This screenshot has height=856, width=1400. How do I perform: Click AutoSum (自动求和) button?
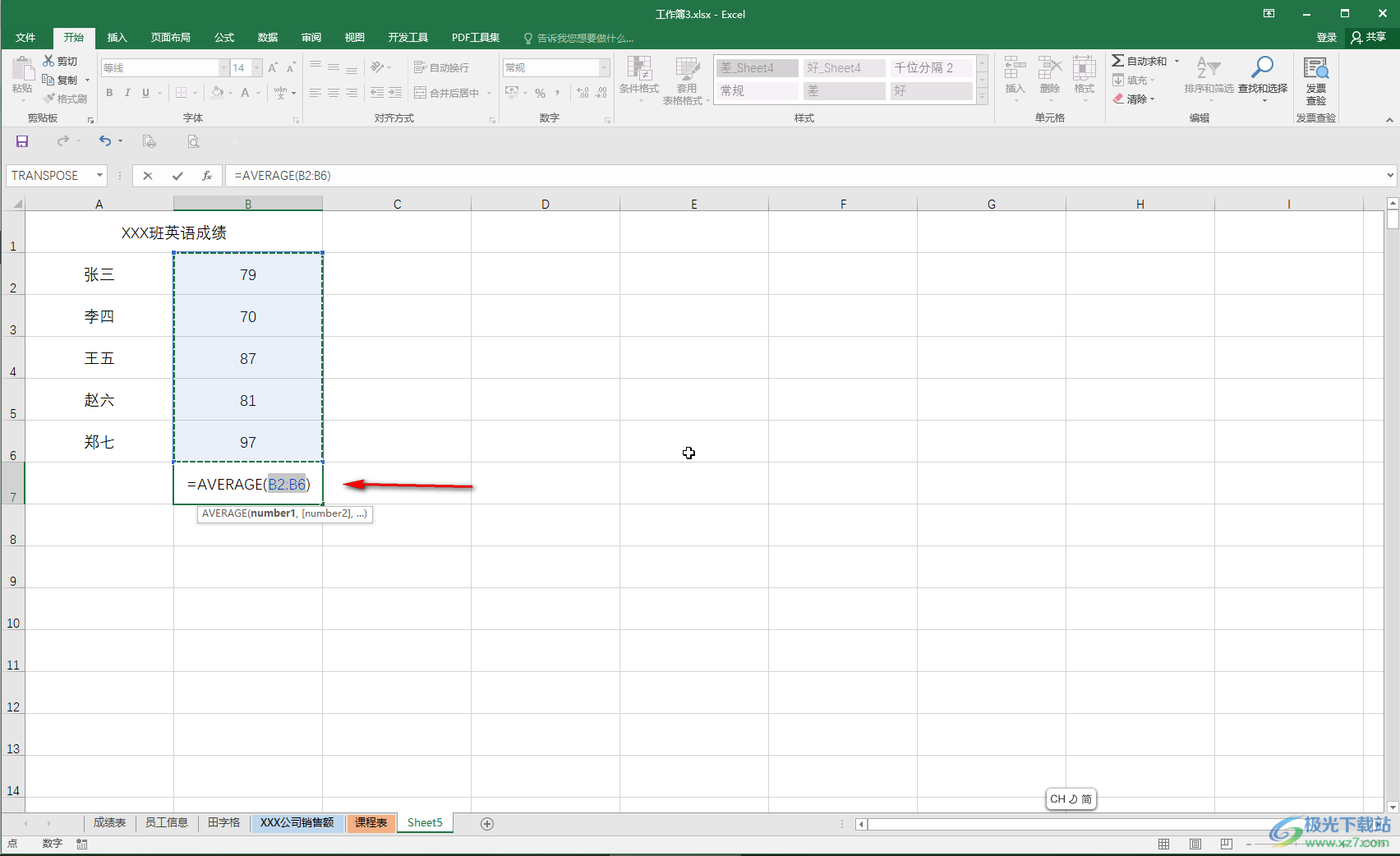click(1140, 61)
